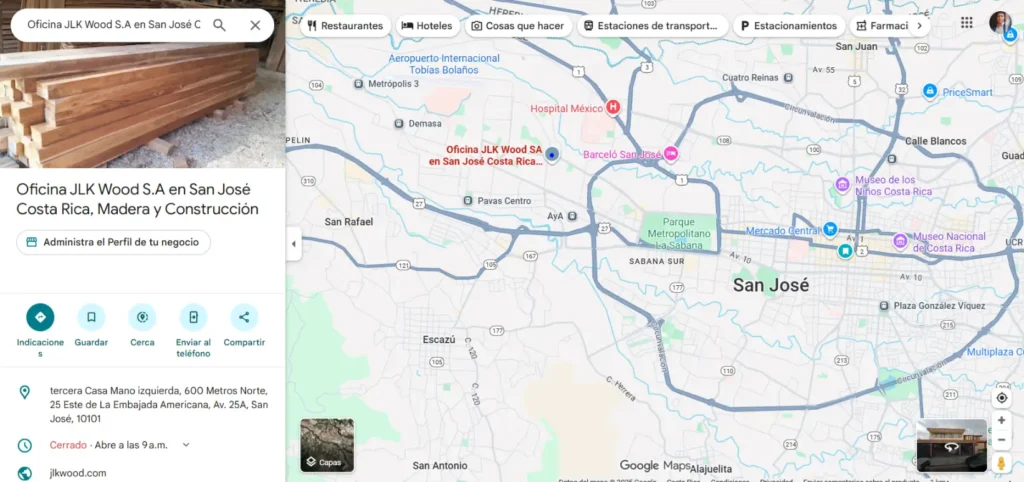This screenshot has height=482, width=1024.
Task: Search nearby with the Cerca icon
Action: 142,317
